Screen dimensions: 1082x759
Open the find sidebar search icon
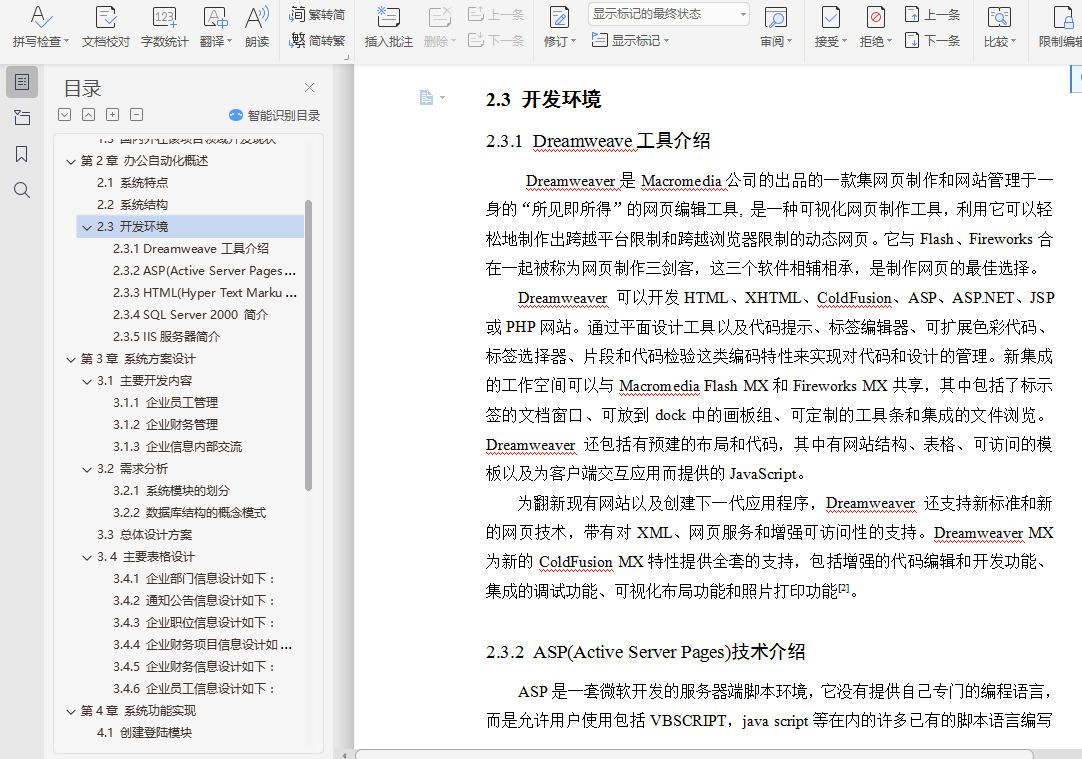coord(21,190)
